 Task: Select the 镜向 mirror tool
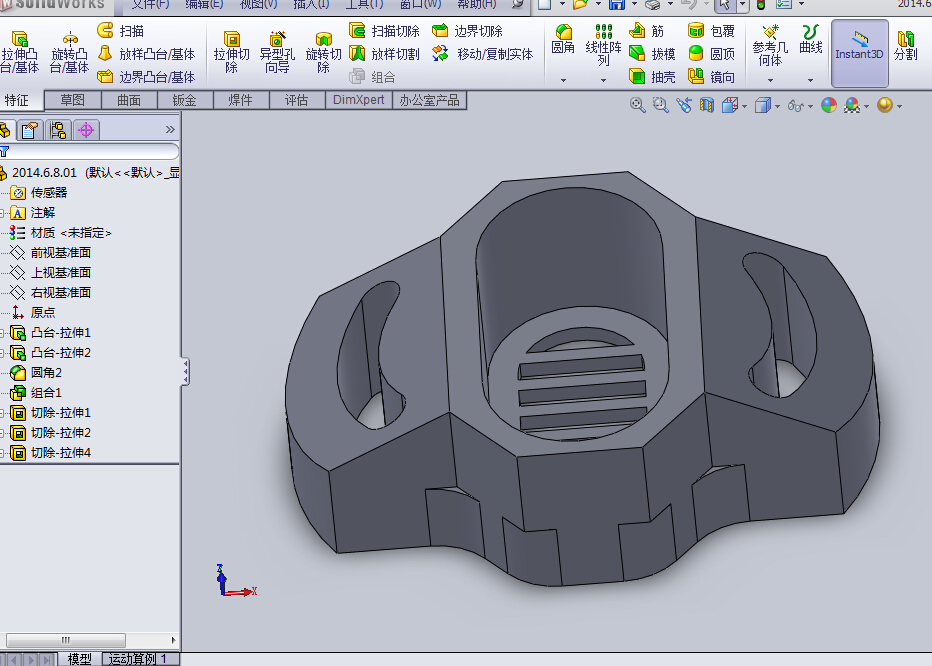tap(711, 77)
